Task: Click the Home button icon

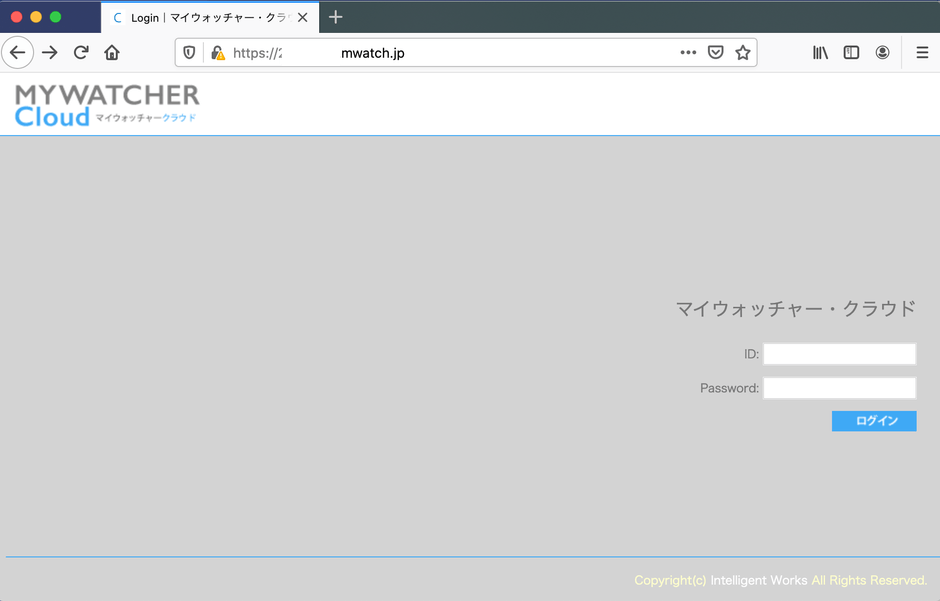Action: (x=112, y=52)
